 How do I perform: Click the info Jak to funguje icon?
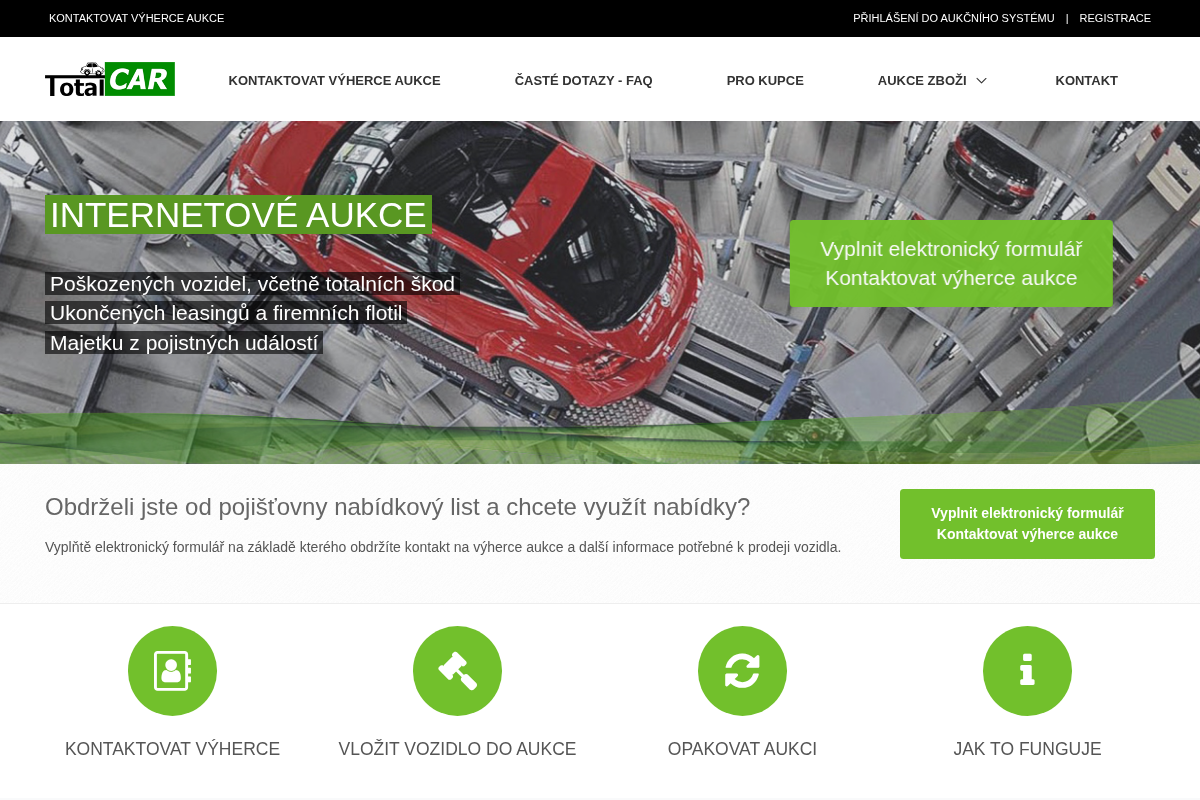1027,671
